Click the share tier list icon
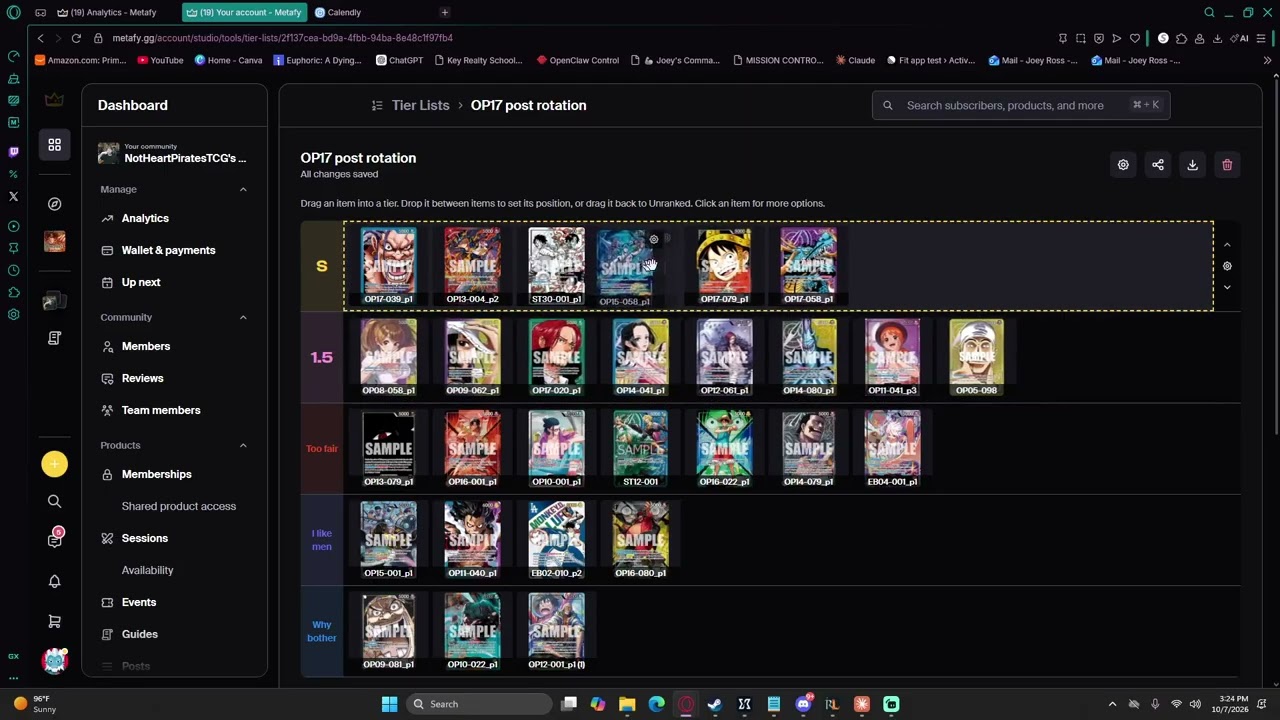This screenshot has width=1280, height=720. [x=1158, y=165]
